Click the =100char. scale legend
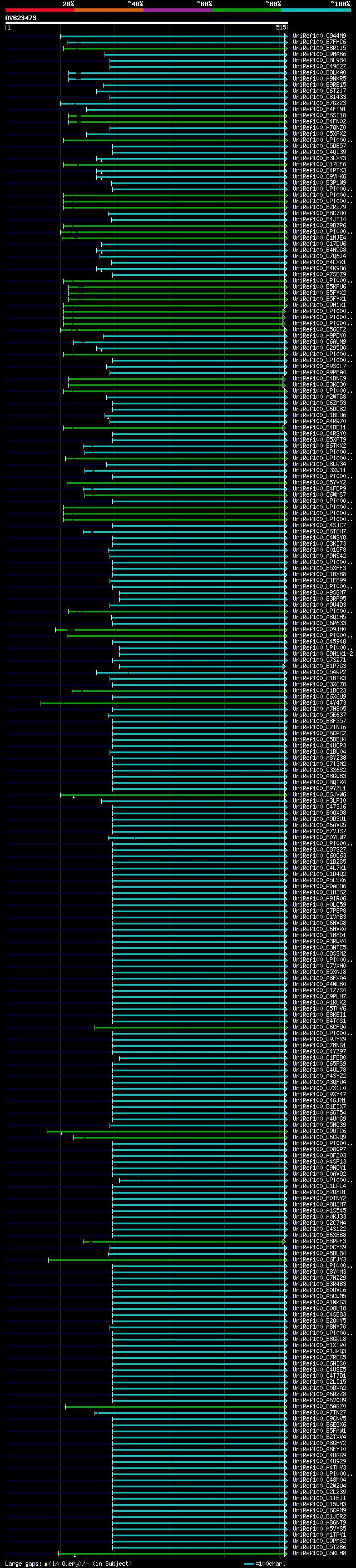The height and width of the screenshot is (1568, 356). (265, 1563)
